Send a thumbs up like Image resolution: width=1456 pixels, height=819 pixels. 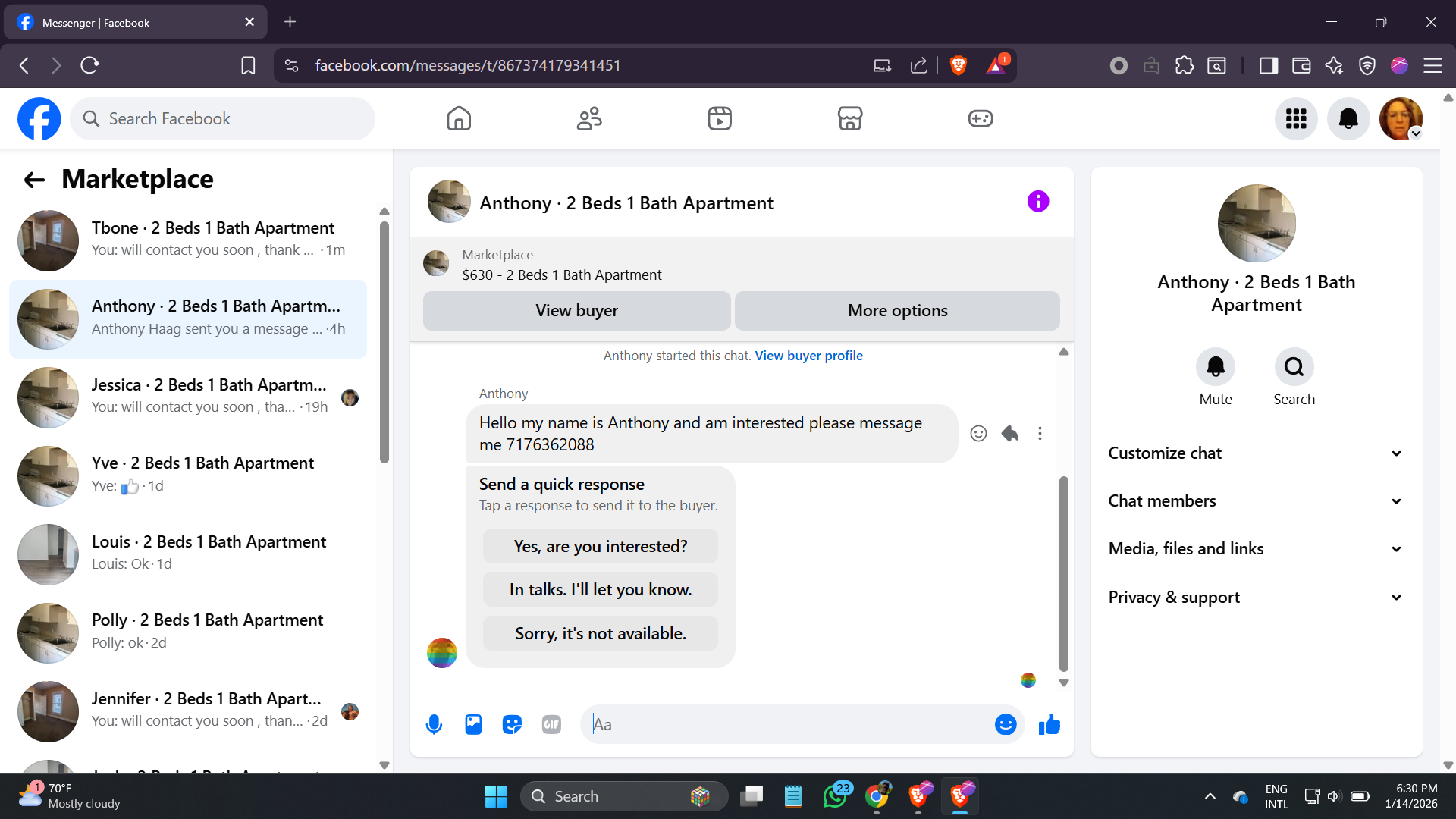(x=1050, y=725)
